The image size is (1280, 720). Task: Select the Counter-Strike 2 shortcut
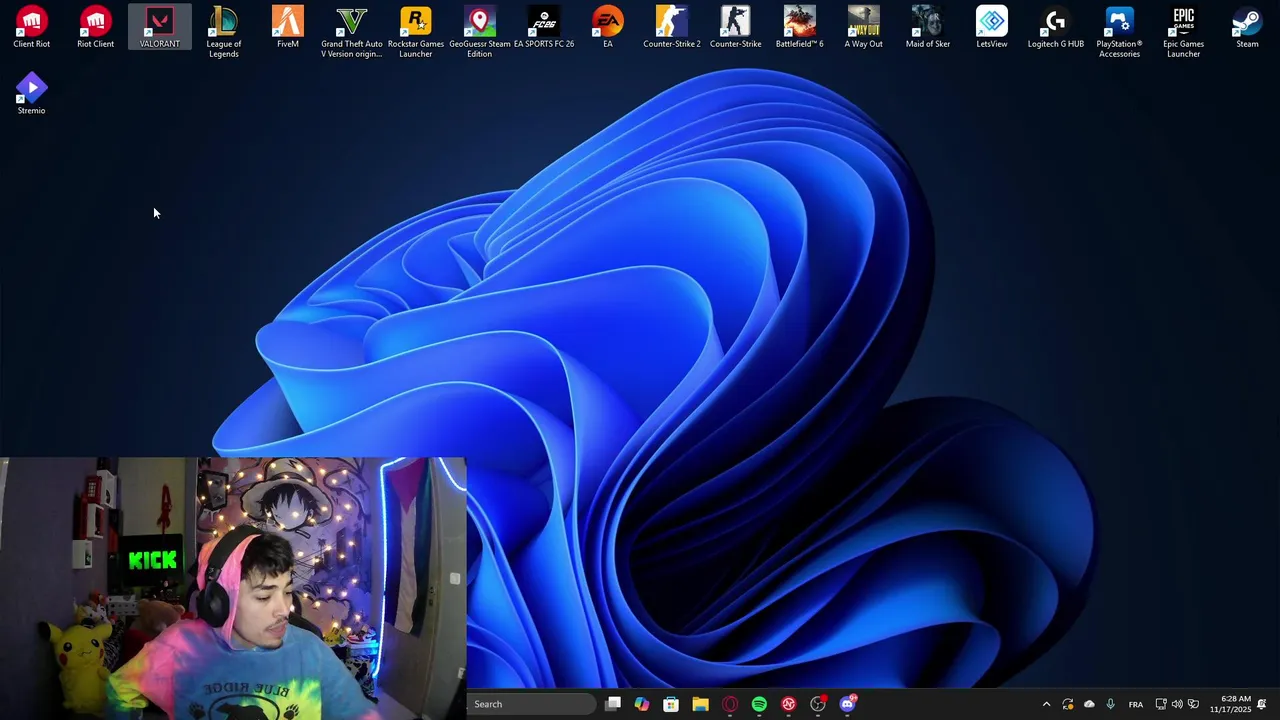coord(672,28)
